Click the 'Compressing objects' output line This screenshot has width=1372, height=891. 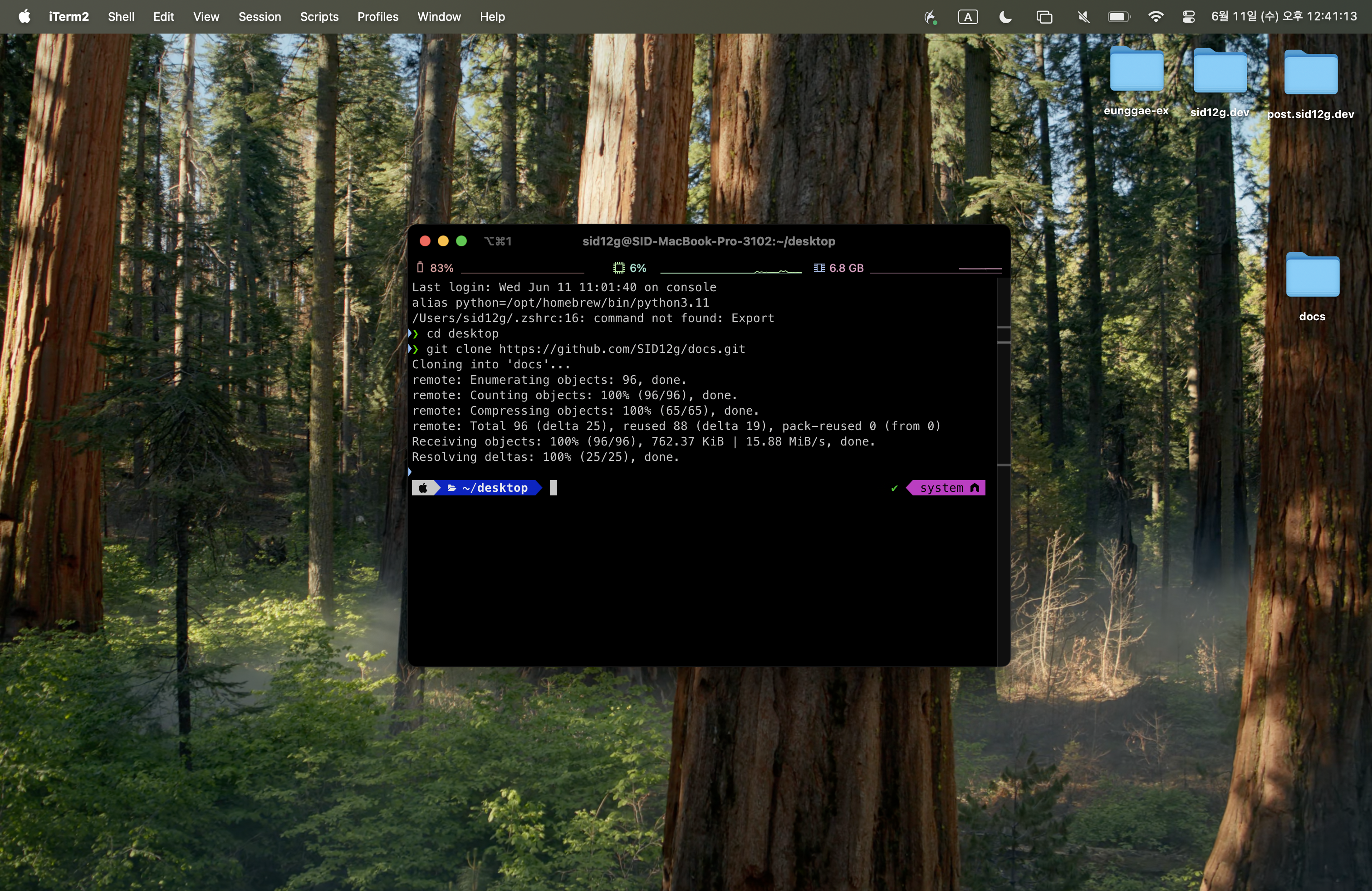[586, 411]
